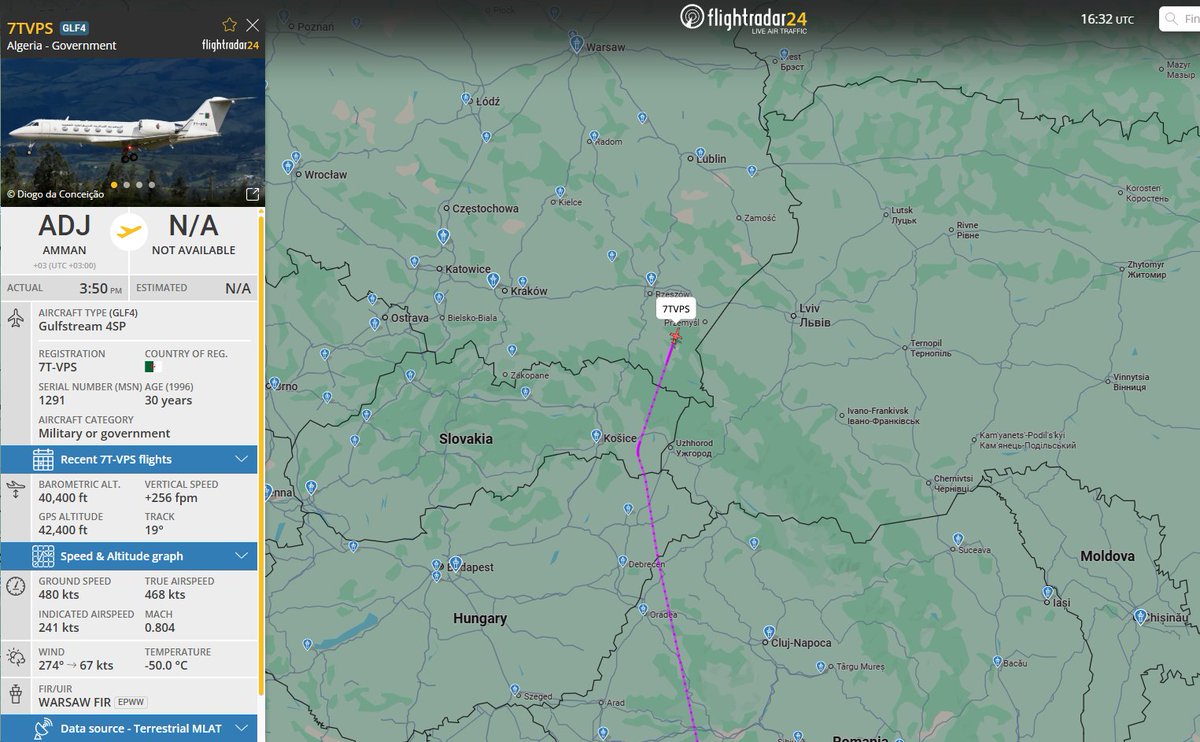
Task: Select the second aircraft photo dot
Action: point(126,185)
